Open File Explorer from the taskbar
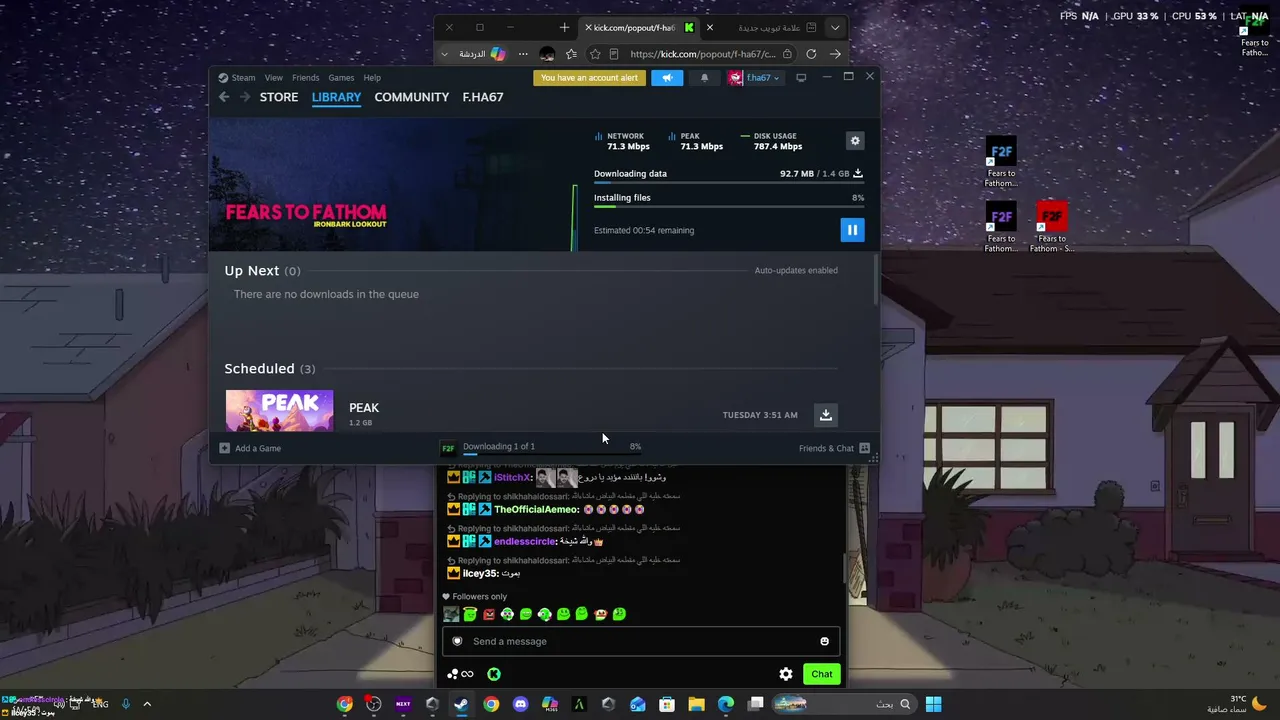This screenshot has width=1280, height=720. pos(697,704)
